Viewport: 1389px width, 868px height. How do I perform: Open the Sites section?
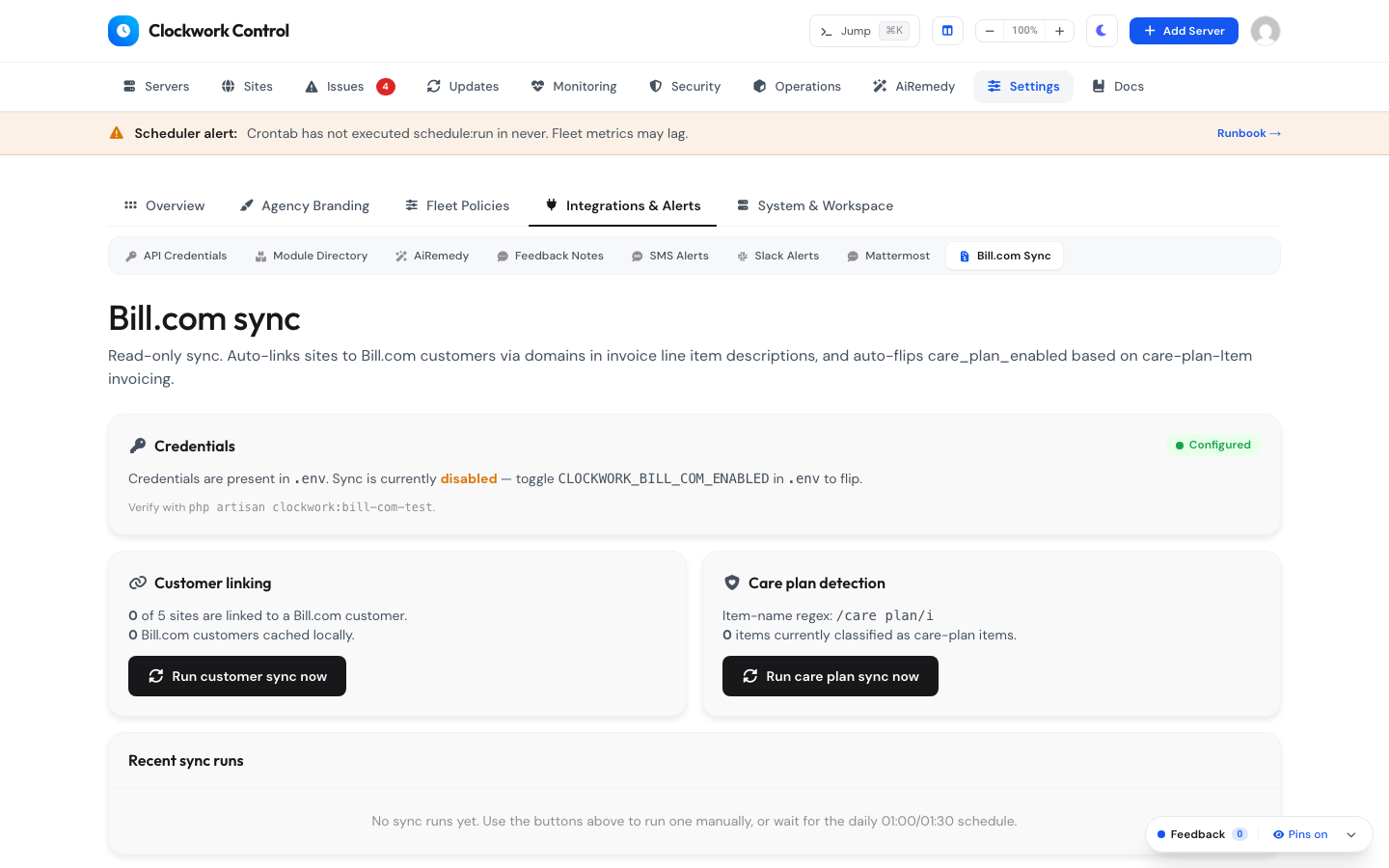247,86
